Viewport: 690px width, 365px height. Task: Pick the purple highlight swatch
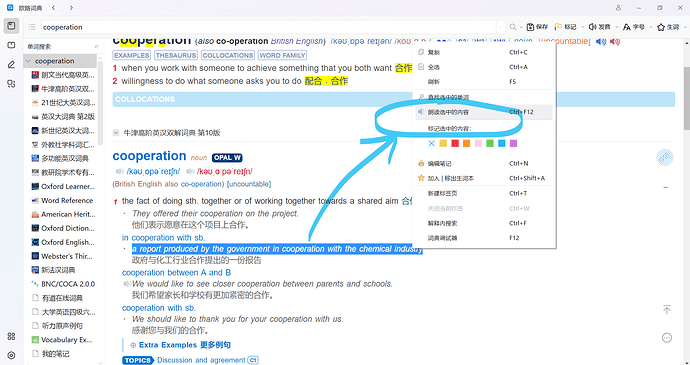(513, 144)
